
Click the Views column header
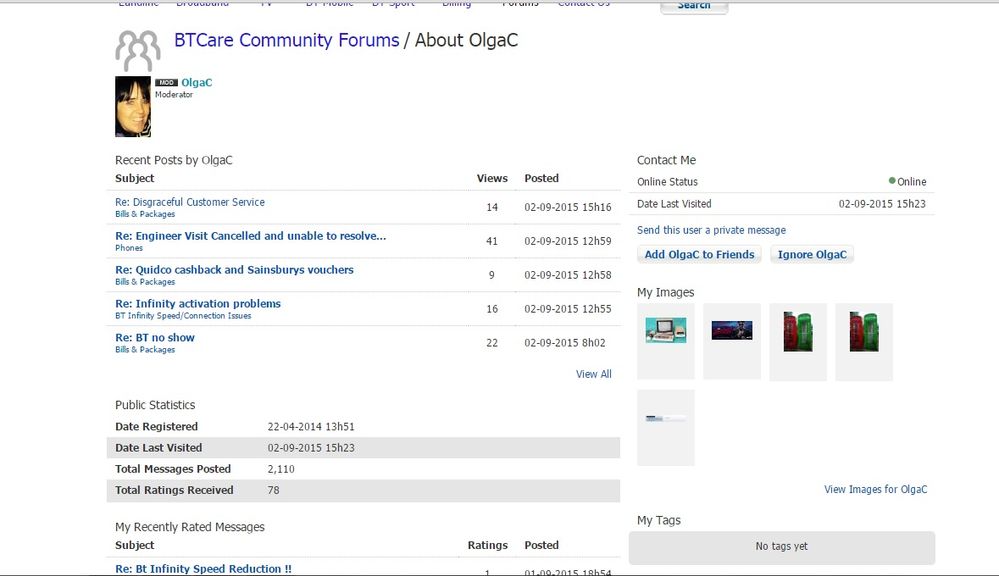[x=492, y=178]
